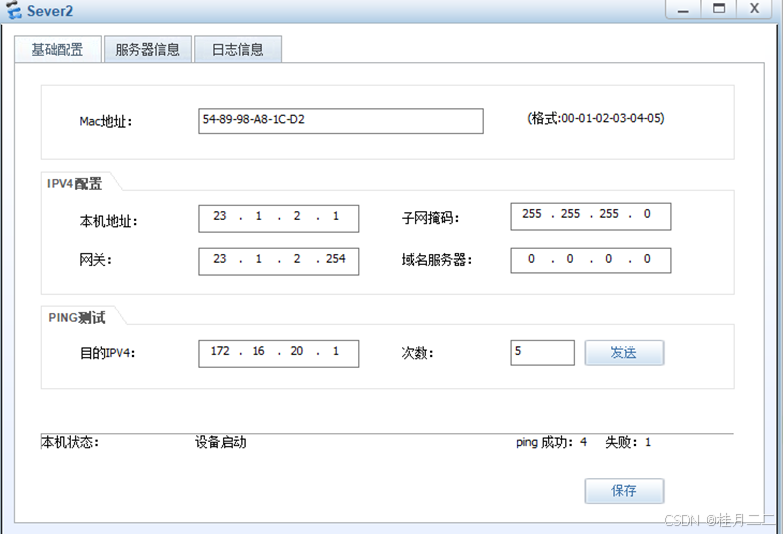
Task: Click the 254 octet in 网关 field
Action: point(336,259)
